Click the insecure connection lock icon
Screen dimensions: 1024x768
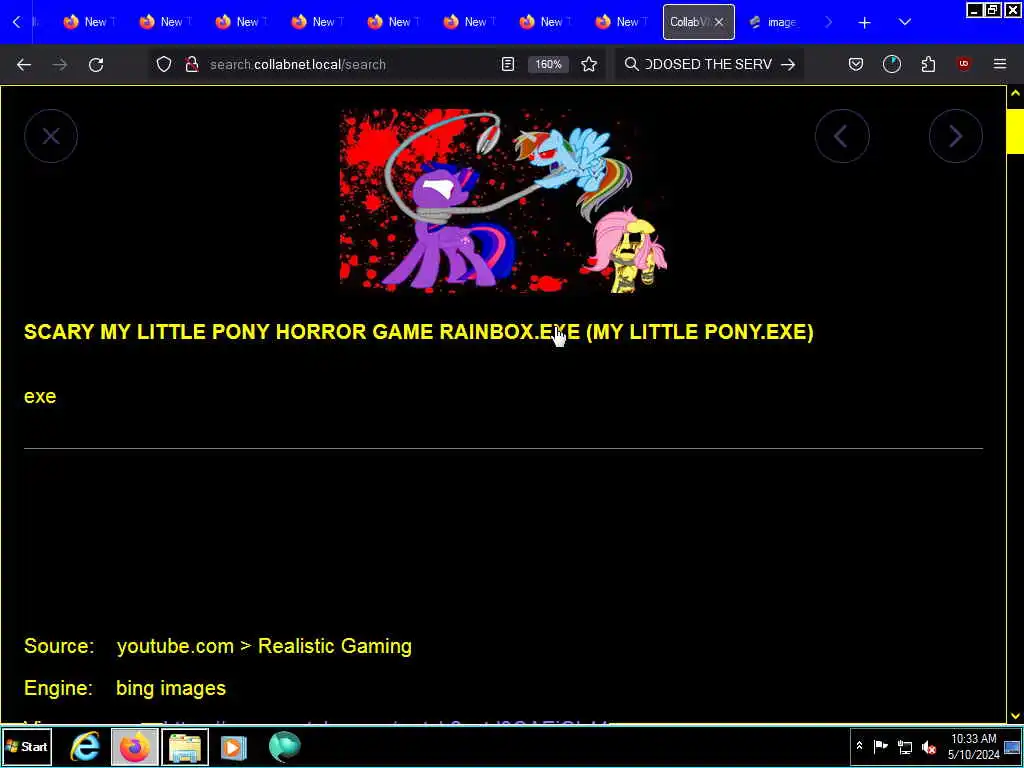pos(191,64)
